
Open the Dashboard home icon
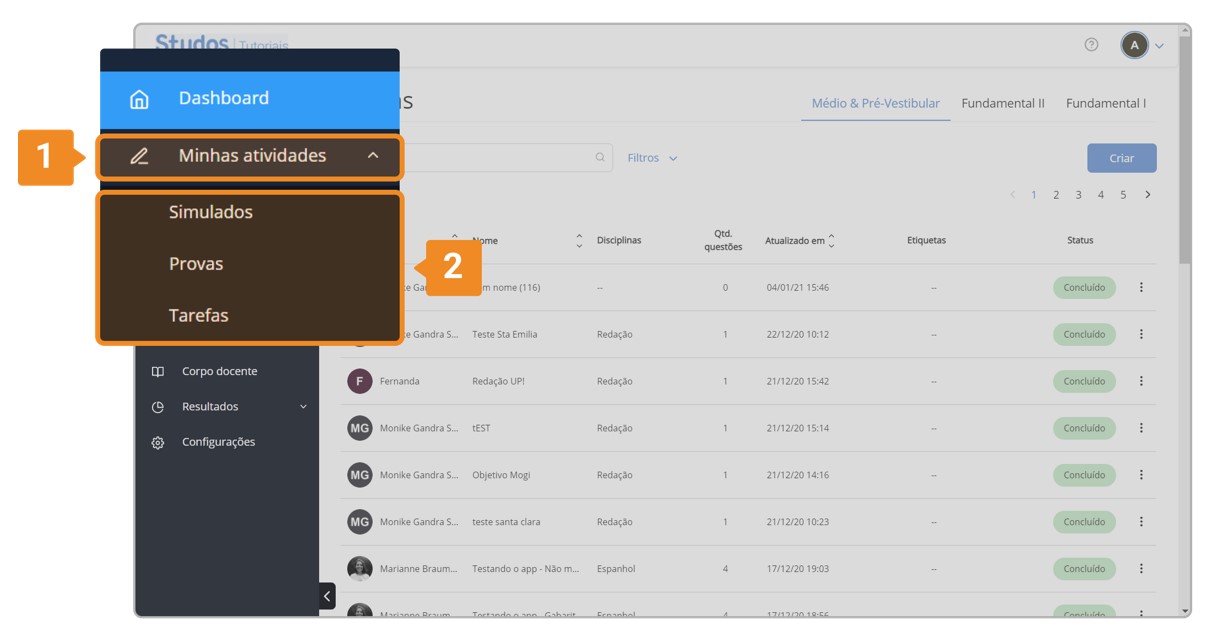coord(139,99)
